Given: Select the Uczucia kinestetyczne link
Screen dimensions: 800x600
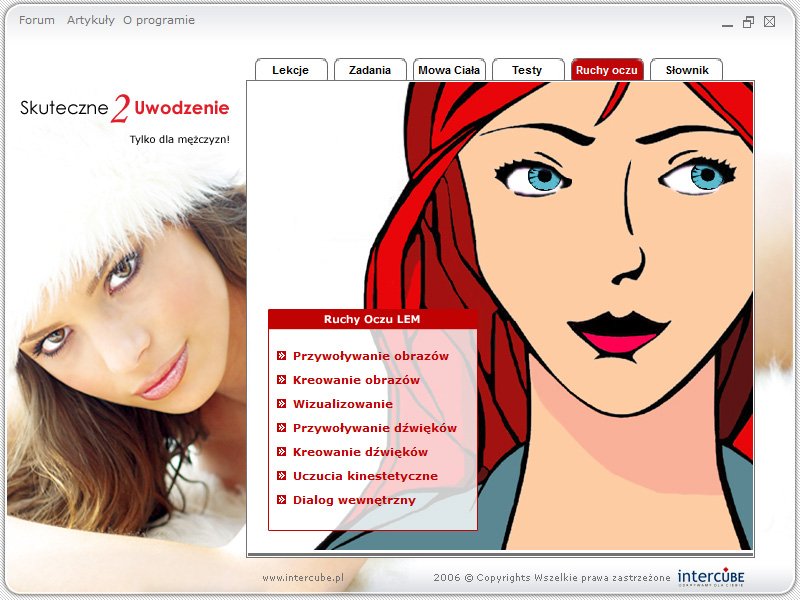Looking at the screenshot, I should (365, 476).
